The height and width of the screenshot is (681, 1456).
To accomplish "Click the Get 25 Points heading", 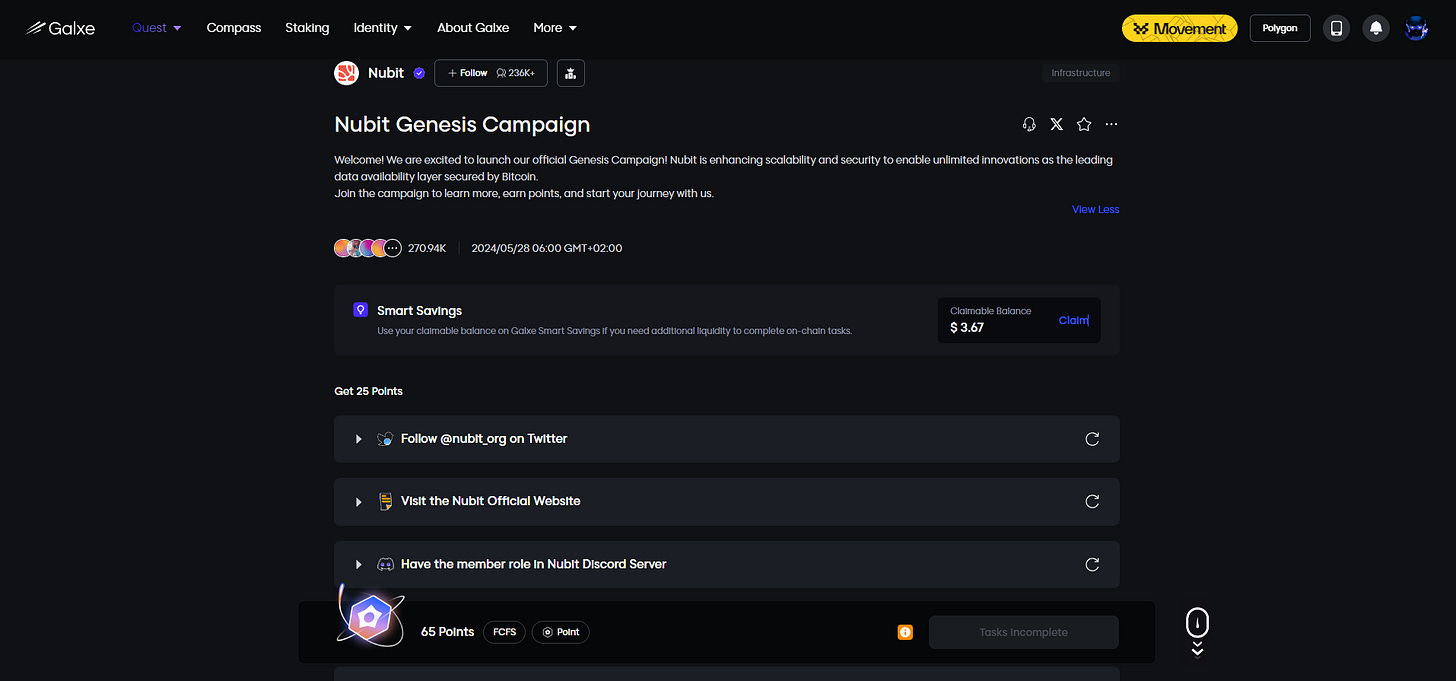I will 368,391.
